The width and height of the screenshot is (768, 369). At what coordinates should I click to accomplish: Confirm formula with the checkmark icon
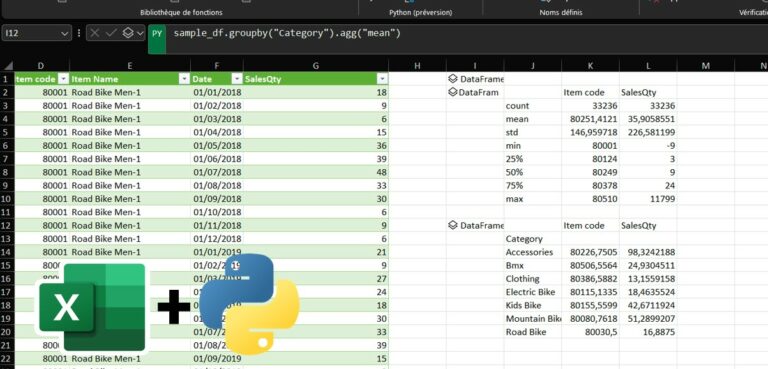(111, 33)
